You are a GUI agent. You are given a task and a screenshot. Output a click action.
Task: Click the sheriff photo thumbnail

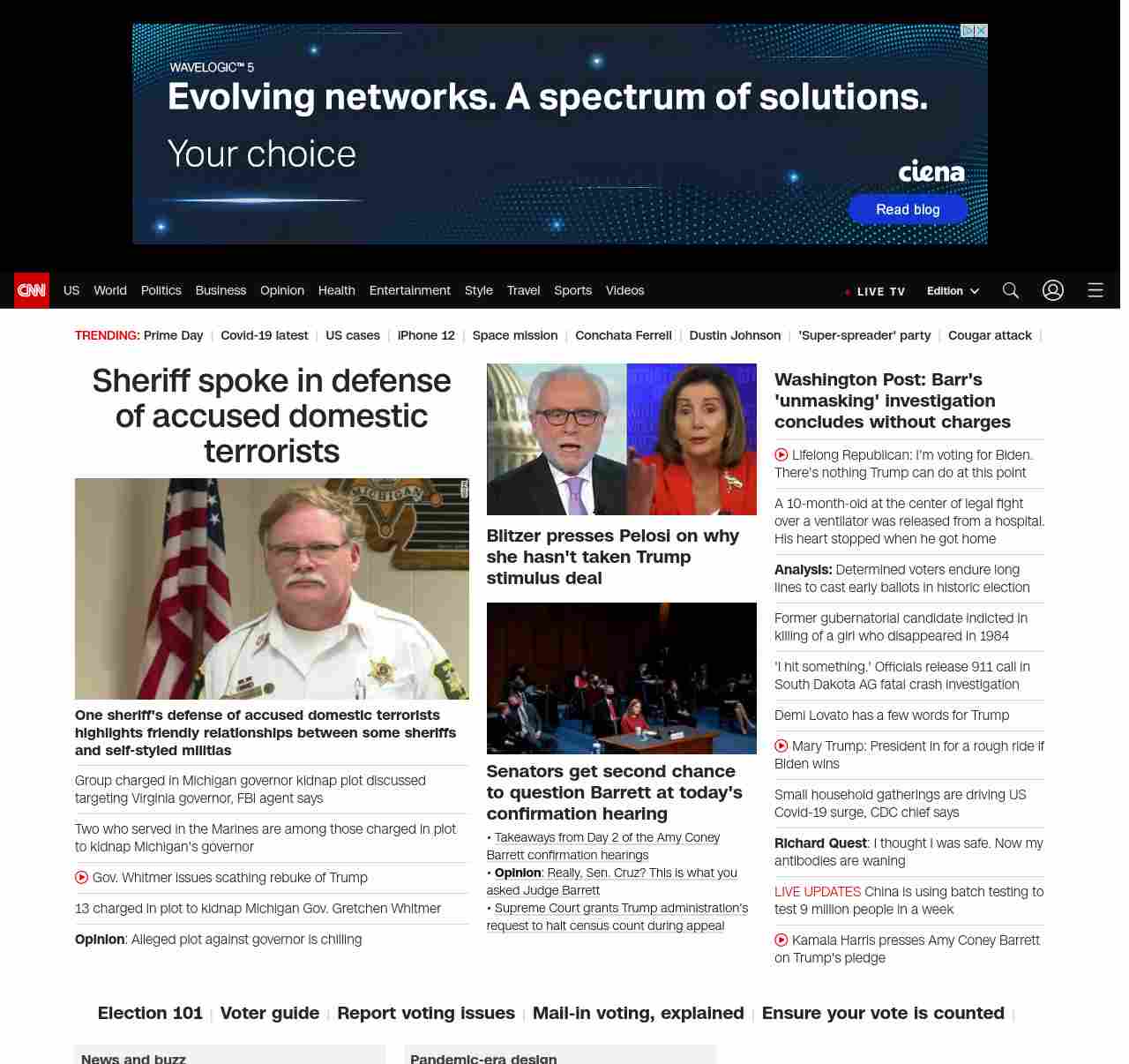coord(272,588)
